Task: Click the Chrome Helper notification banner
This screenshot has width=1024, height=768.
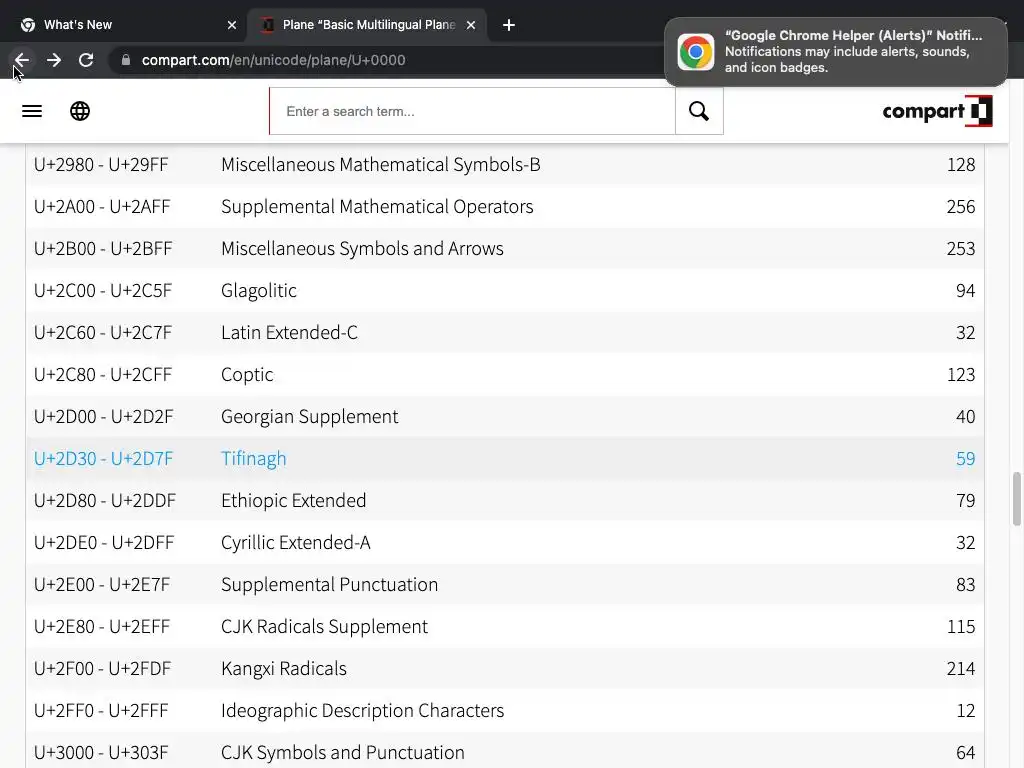Action: point(835,51)
